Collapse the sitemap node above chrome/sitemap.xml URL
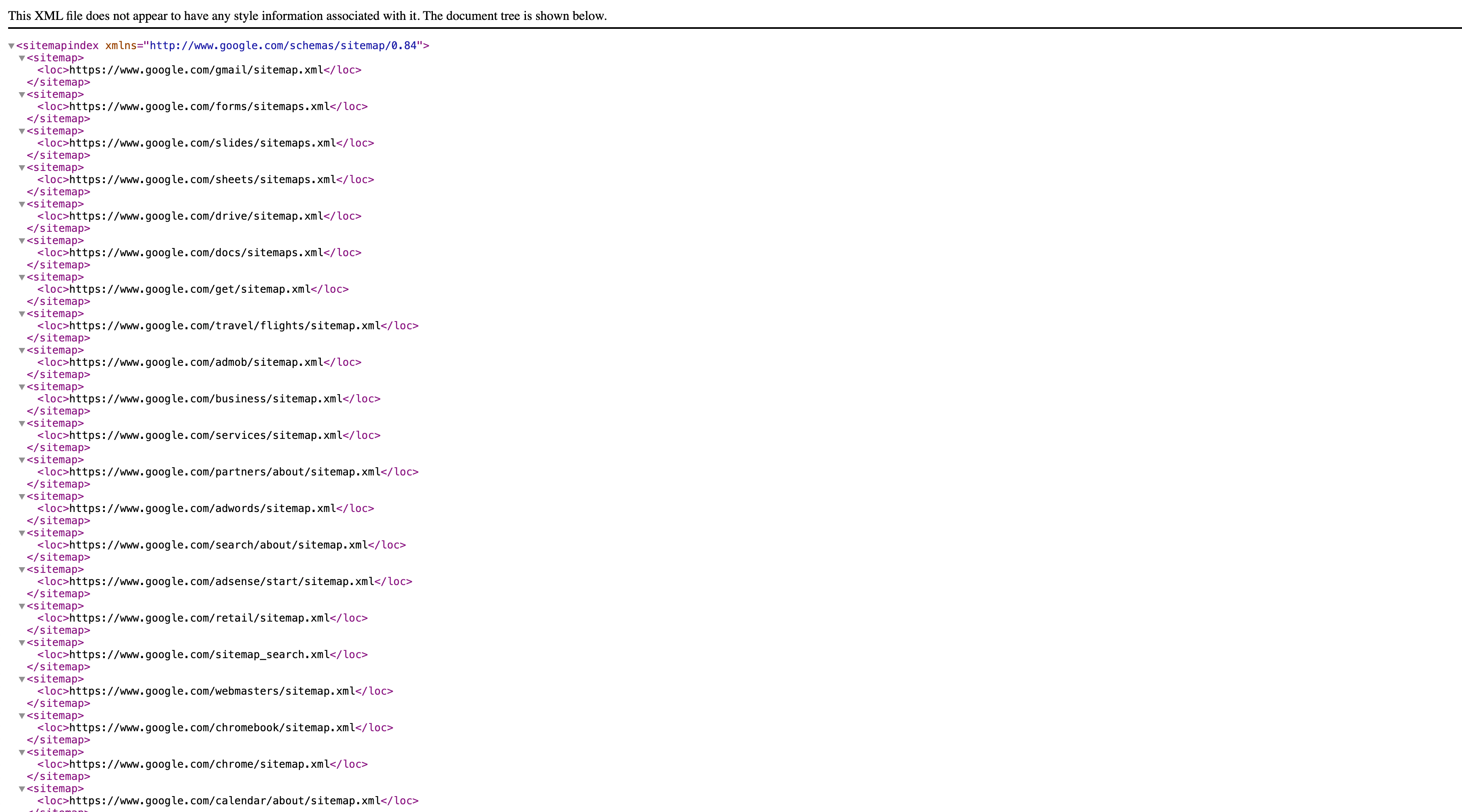1462x812 pixels. click(x=22, y=752)
